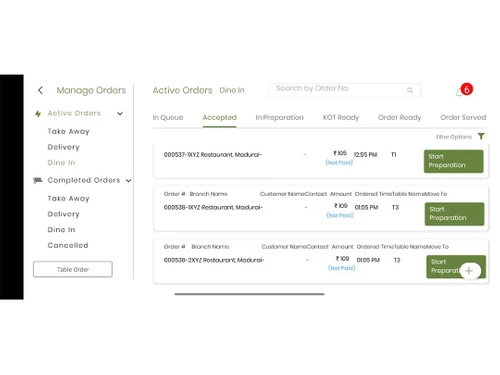Go back using the back arrow

[x=40, y=90]
